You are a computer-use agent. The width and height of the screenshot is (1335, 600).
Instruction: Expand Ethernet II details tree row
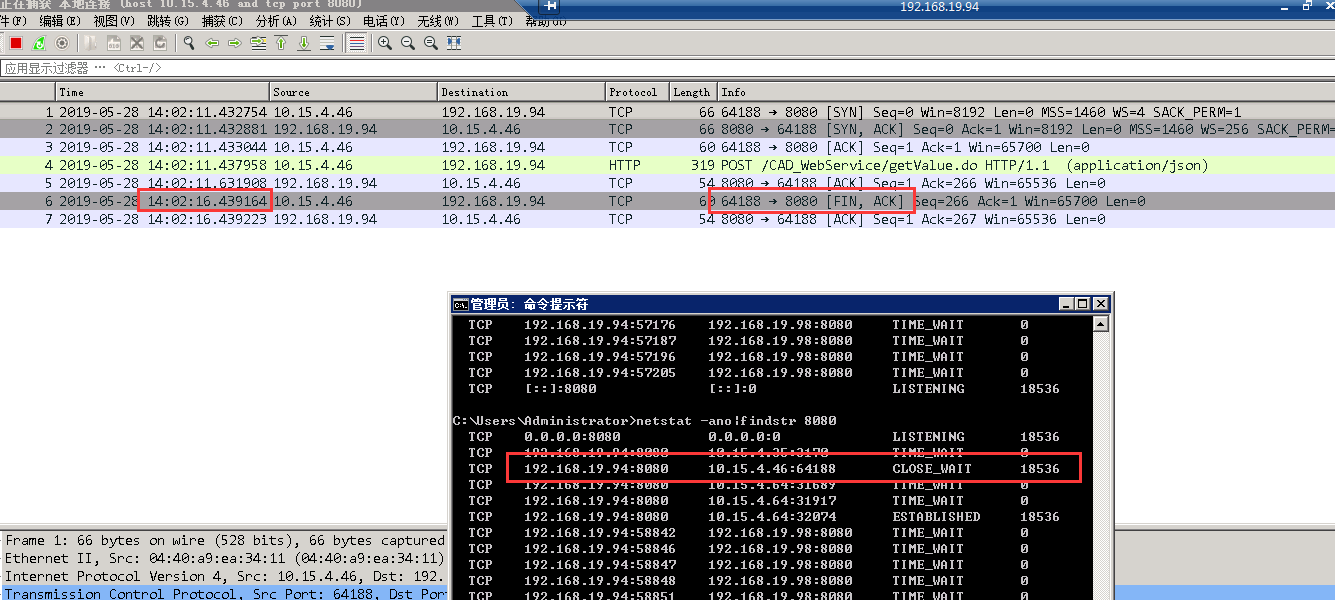point(225,558)
